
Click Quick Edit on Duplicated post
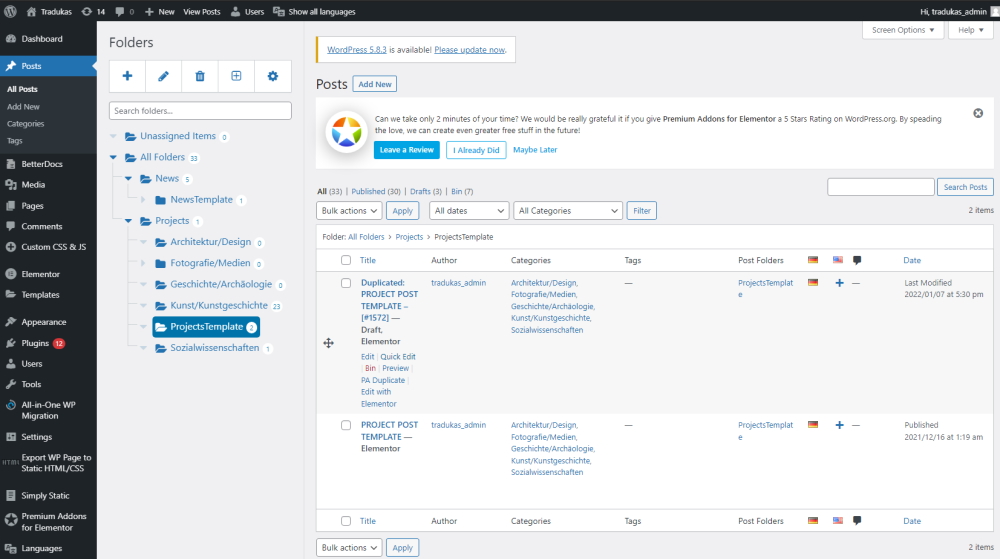pos(398,357)
